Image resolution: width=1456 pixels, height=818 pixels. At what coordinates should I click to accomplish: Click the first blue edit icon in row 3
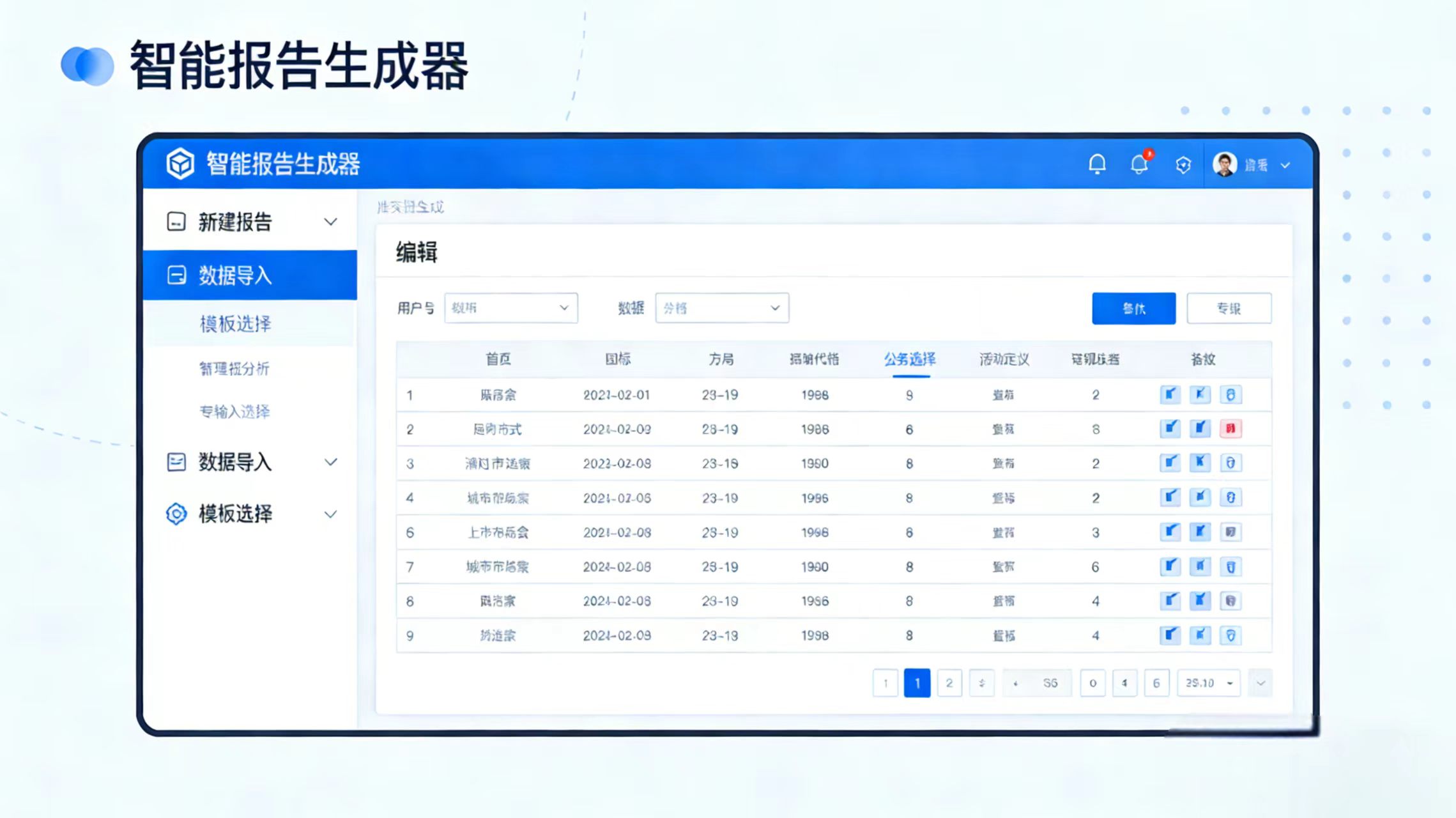coord(1169,463)
